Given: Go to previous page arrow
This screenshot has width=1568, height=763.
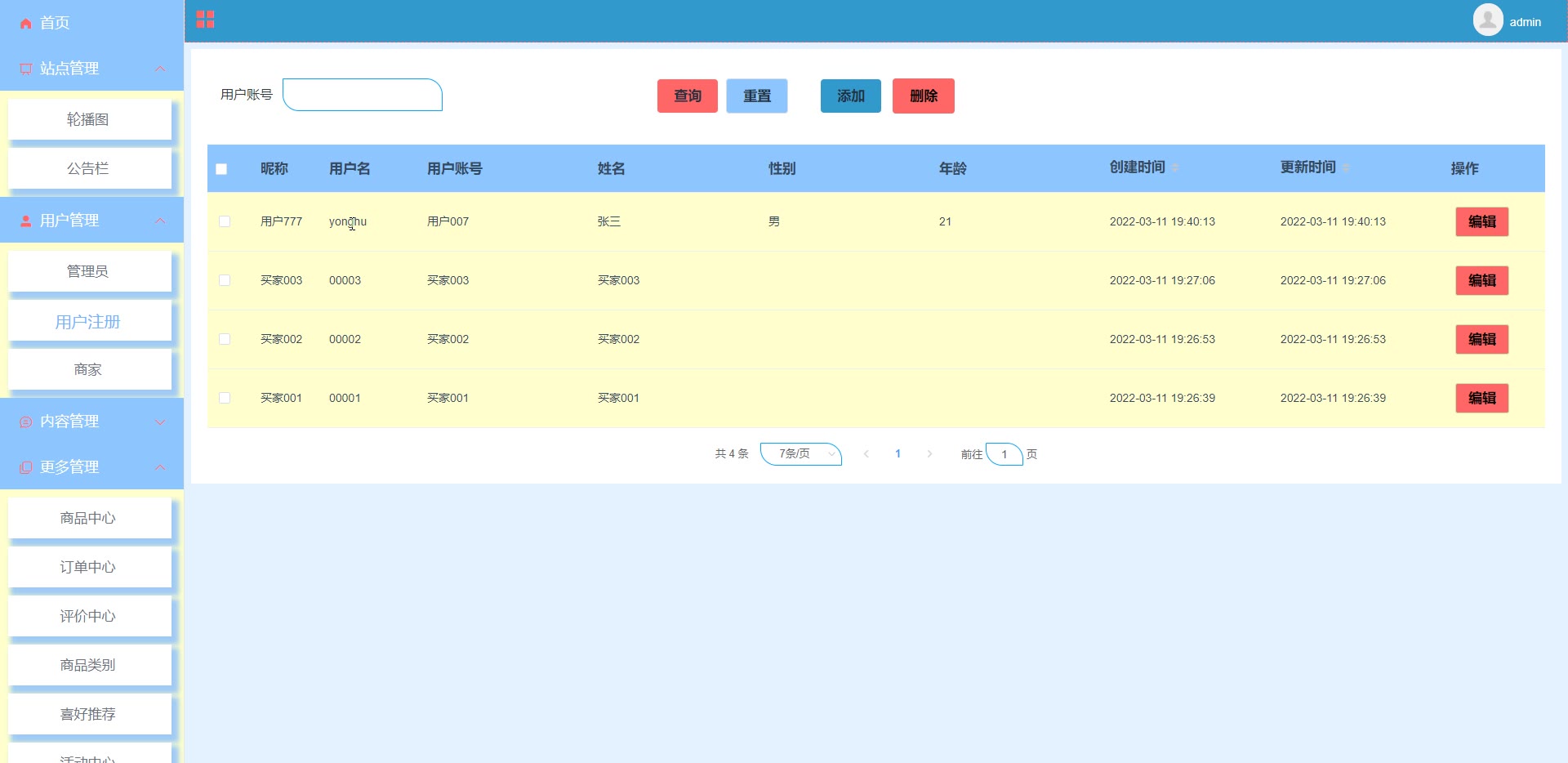Looking at the screenshot, I should (x=866, y=454).
